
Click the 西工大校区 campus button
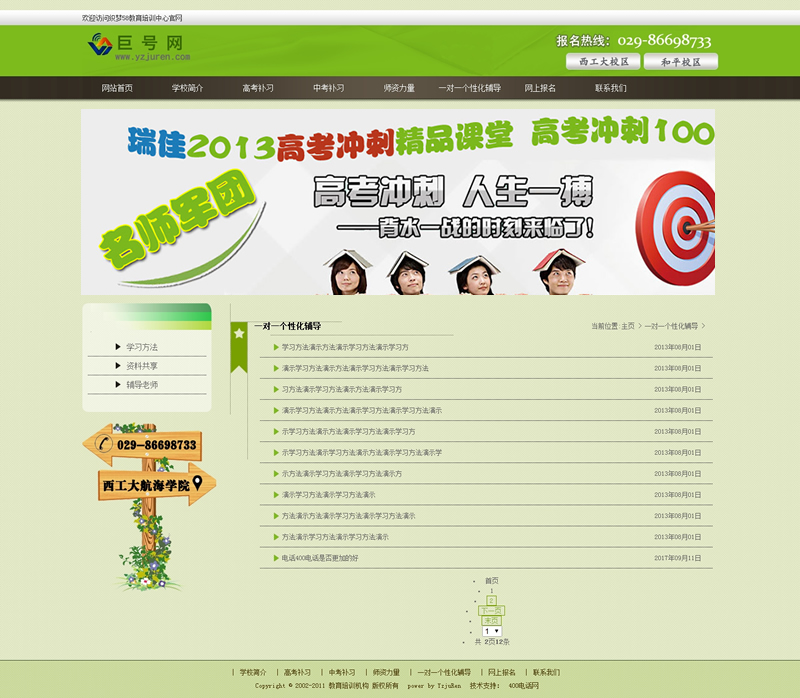pyautogui.click(x=604, y=62)
